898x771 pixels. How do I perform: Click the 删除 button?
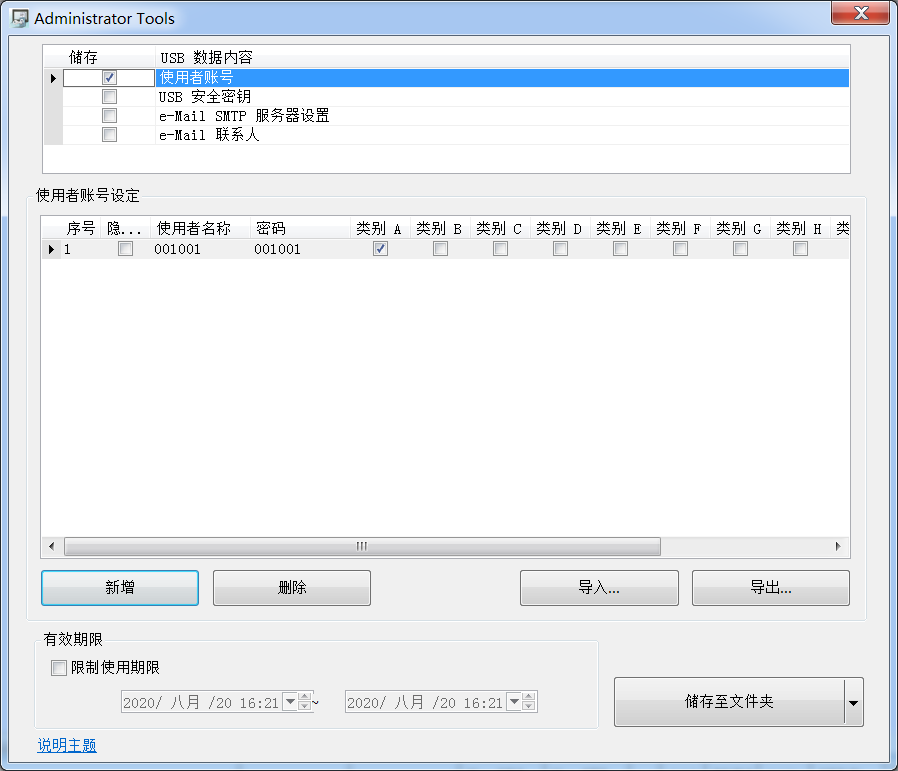291,587
